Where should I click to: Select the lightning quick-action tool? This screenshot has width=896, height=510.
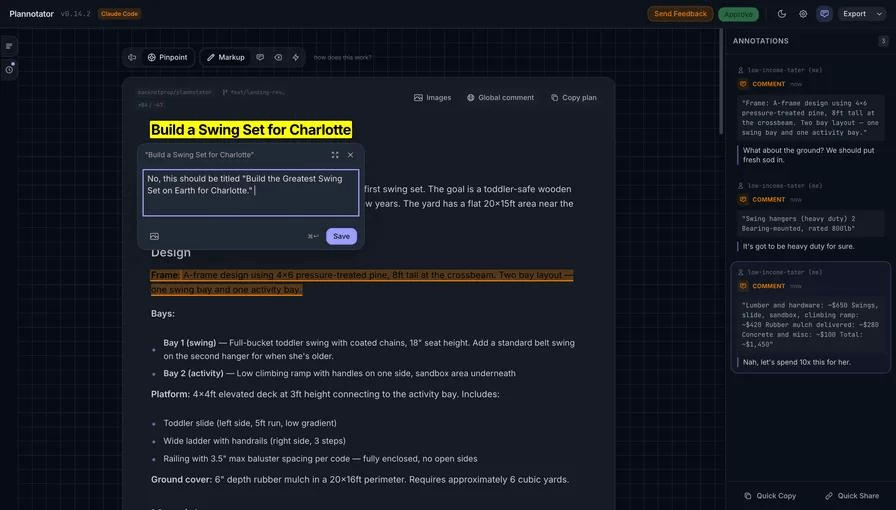(x=296, y=57)
